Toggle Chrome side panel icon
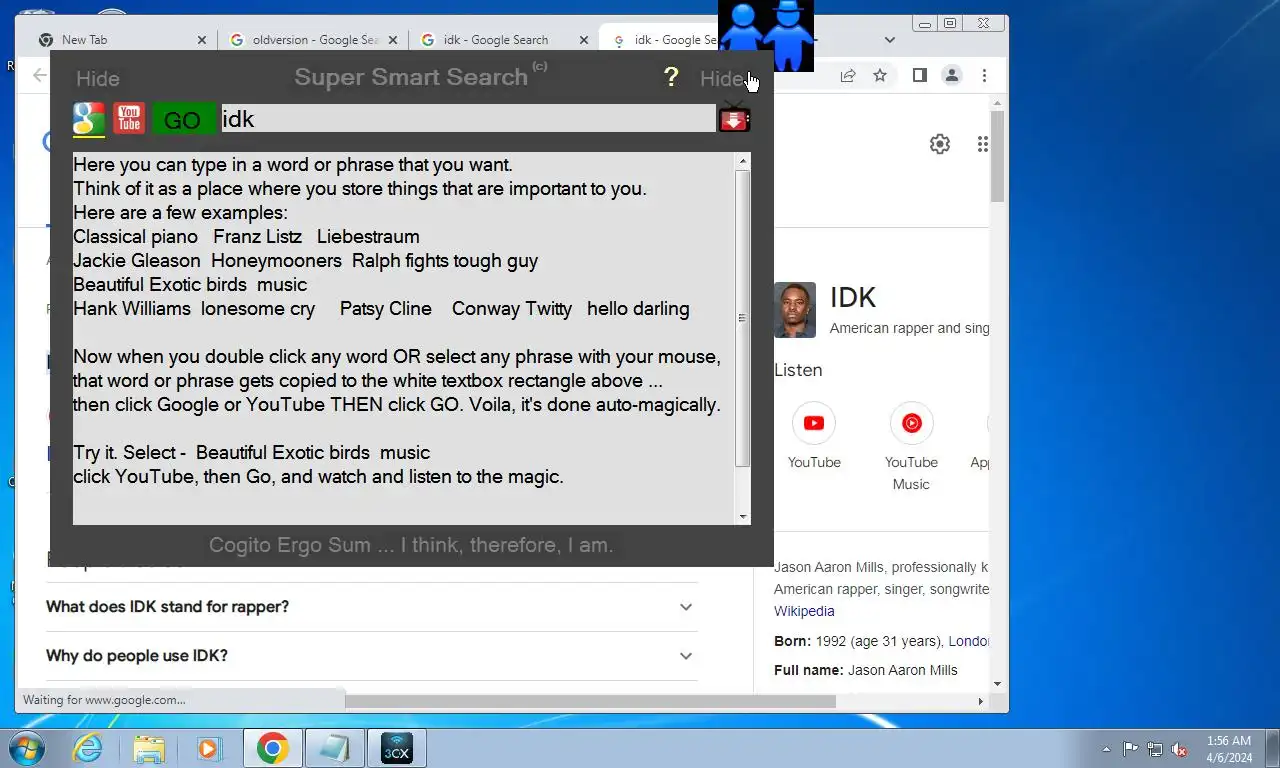This screenshot has height=768, width=1280. point(920,75)
